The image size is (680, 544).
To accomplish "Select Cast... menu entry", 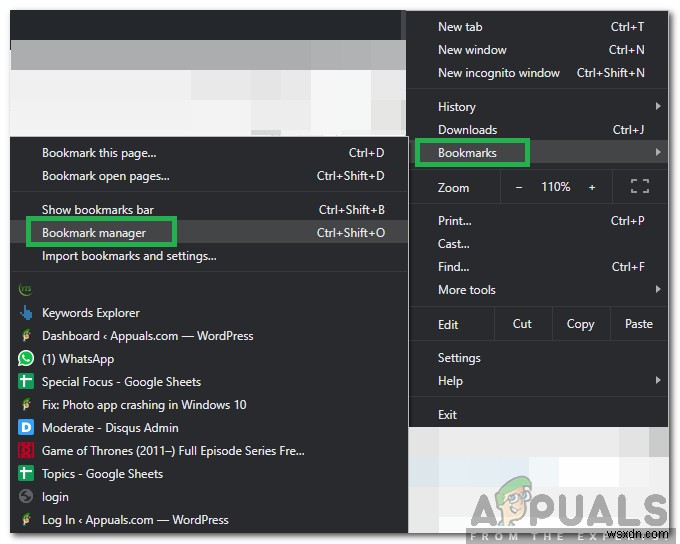I will 538,244.
